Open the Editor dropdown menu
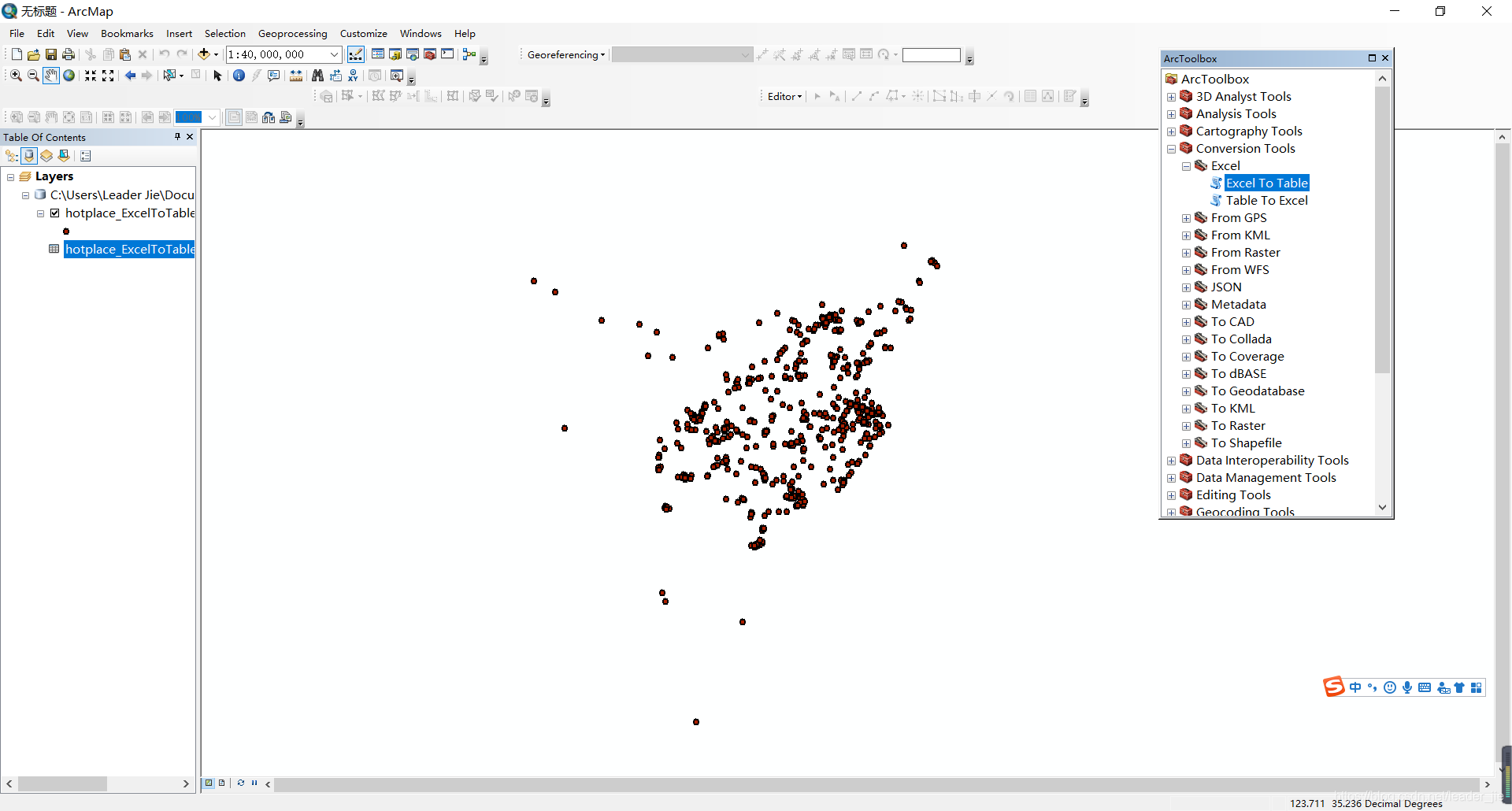 [x=785, y=96]
